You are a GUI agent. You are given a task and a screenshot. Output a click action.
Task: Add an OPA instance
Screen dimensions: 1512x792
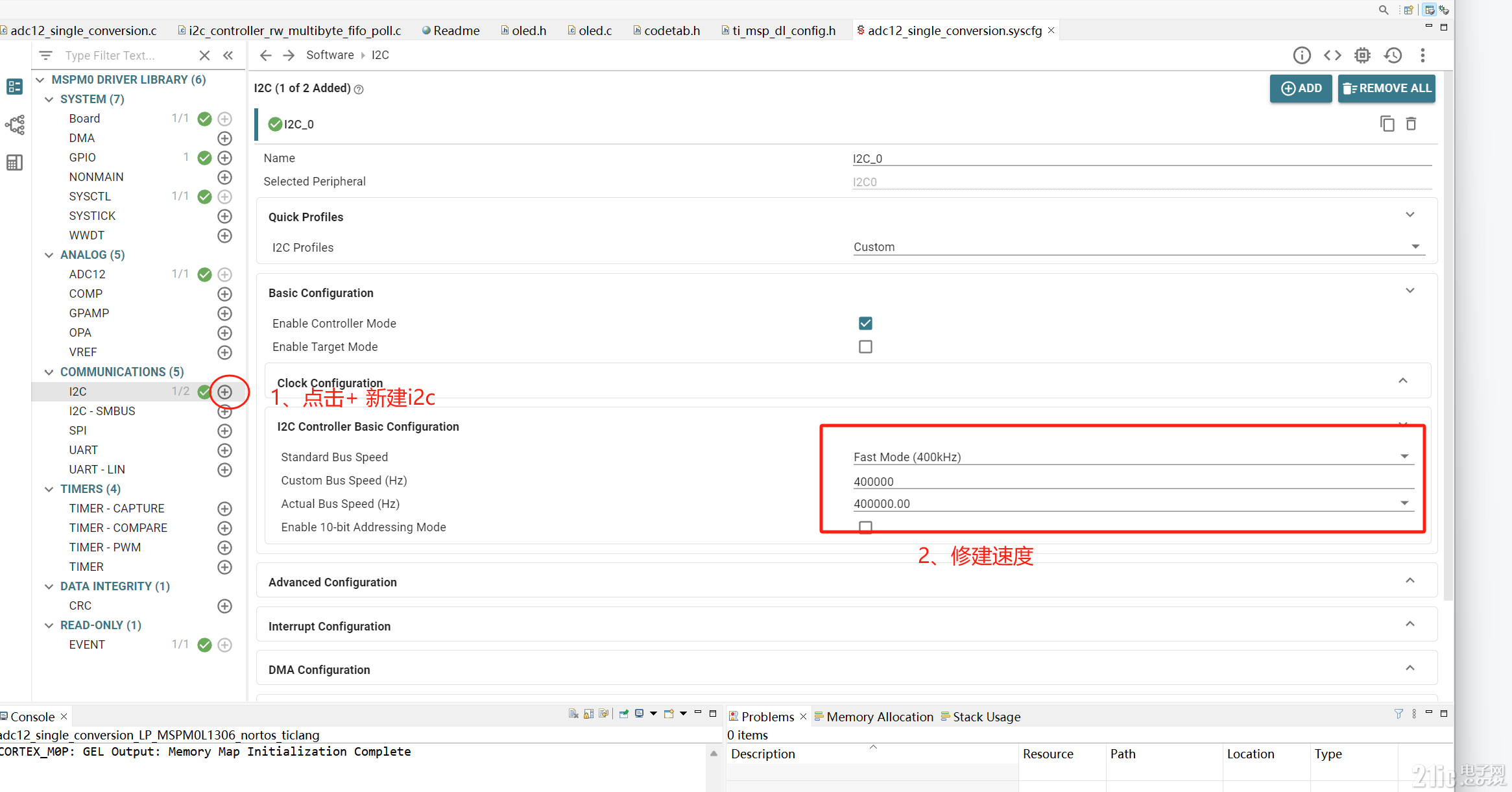pos(224,333)
